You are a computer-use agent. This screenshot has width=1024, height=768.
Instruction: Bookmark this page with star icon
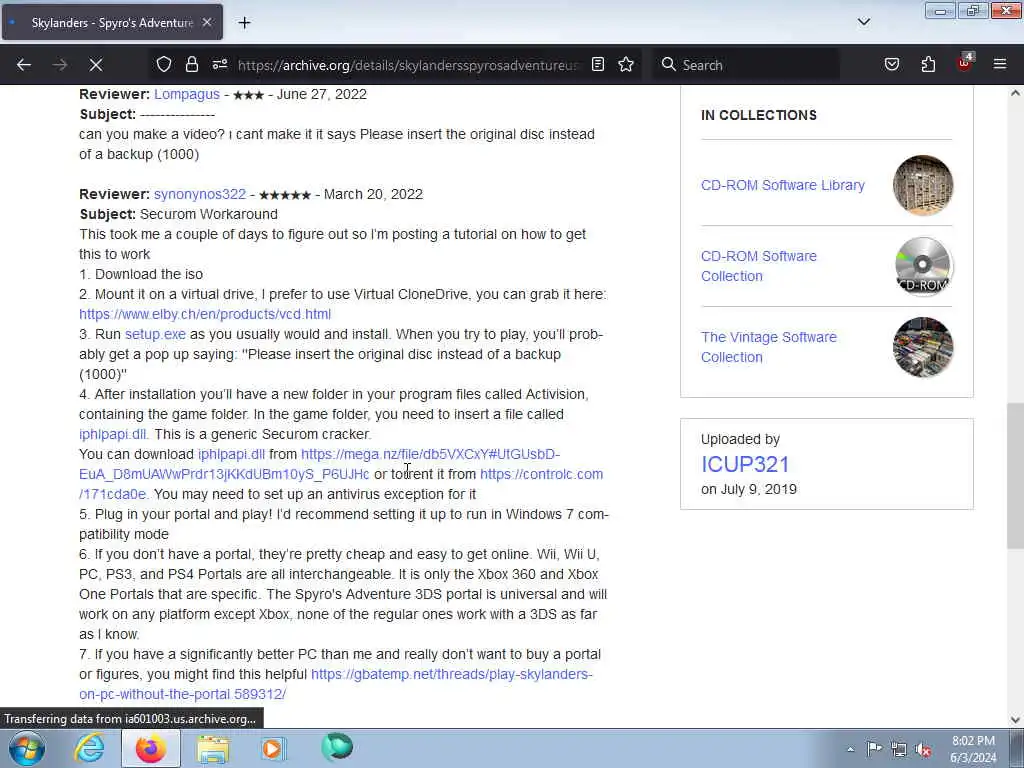click(x=626, y=65)
